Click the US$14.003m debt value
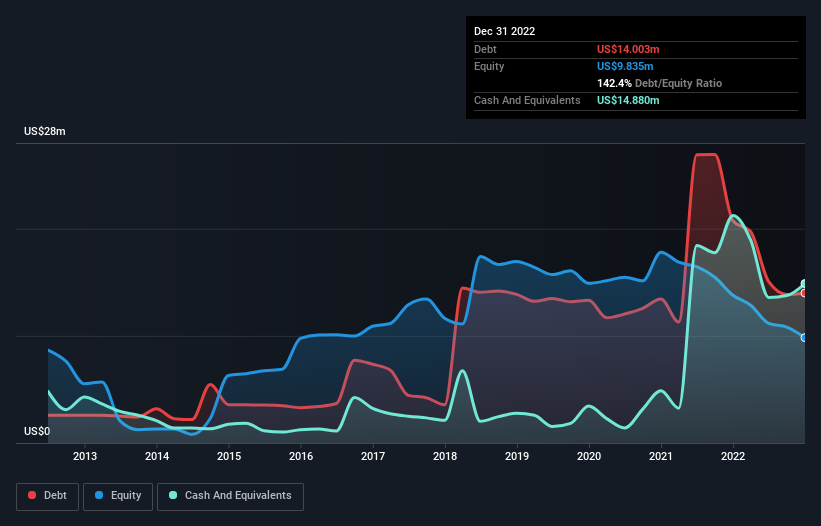The height and width of the screenshot is (526, 821). 628,49
